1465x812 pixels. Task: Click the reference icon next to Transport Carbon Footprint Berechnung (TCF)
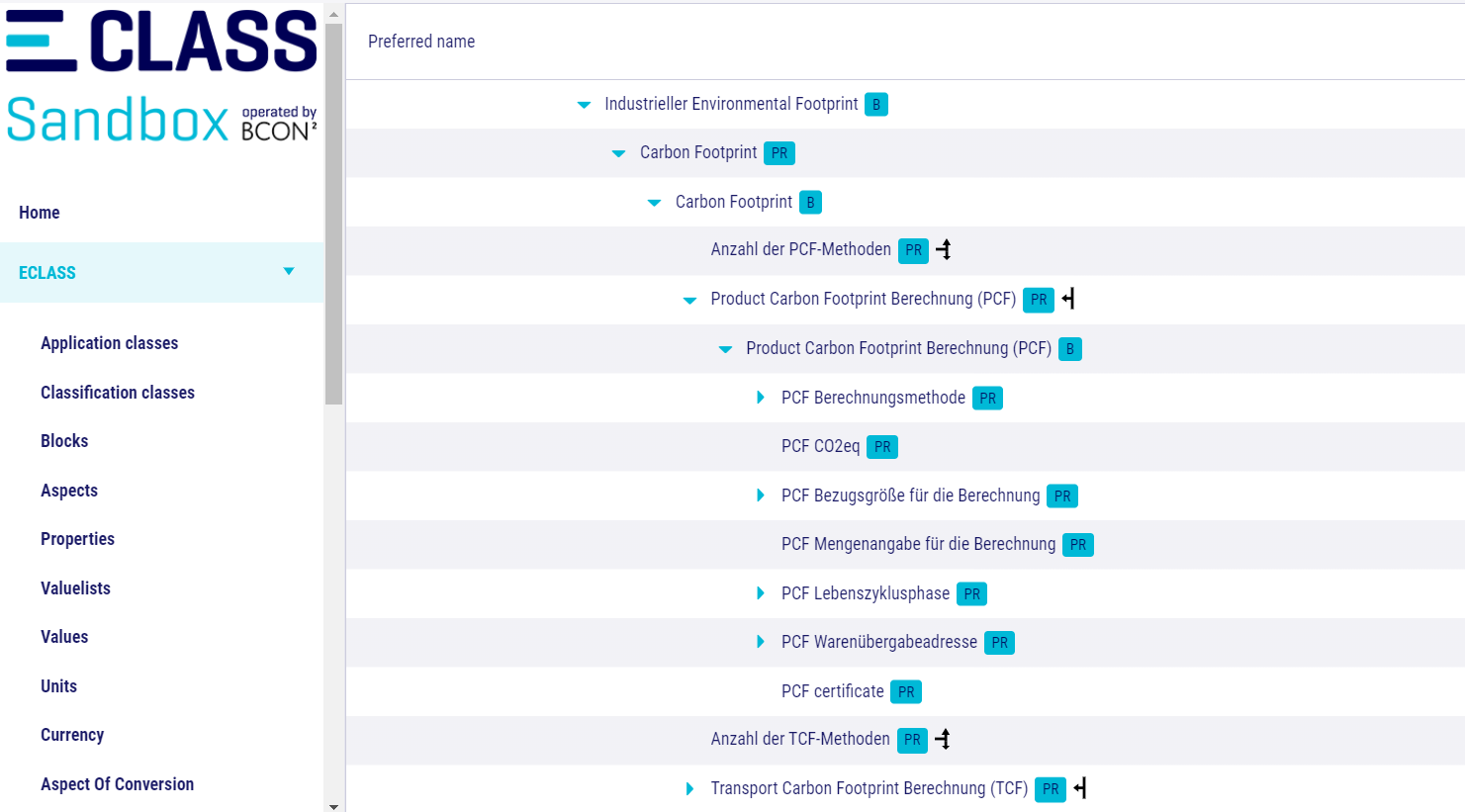point(1080,788)
